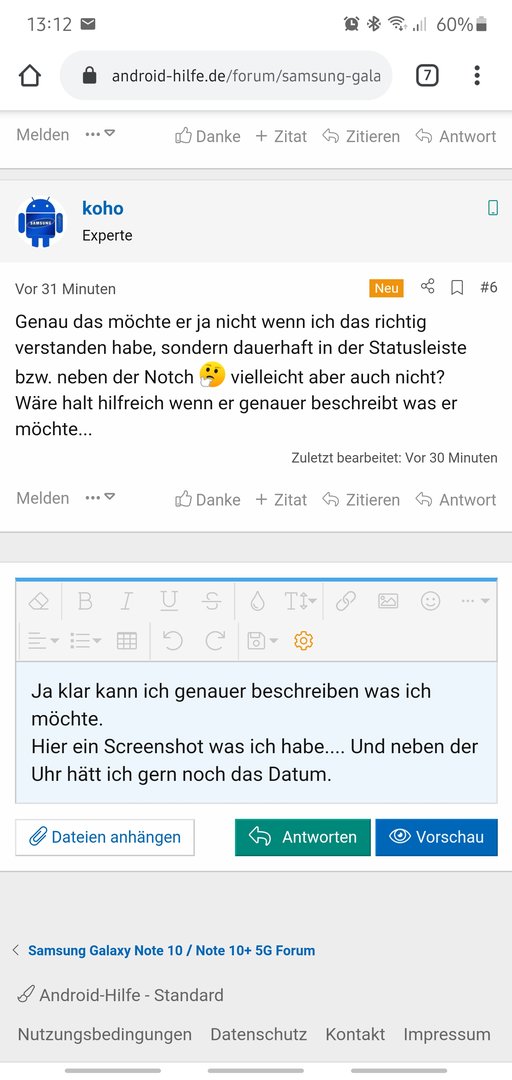Open Chrome's three-dot browser menu
The image size is (512, 1080).
477,75
